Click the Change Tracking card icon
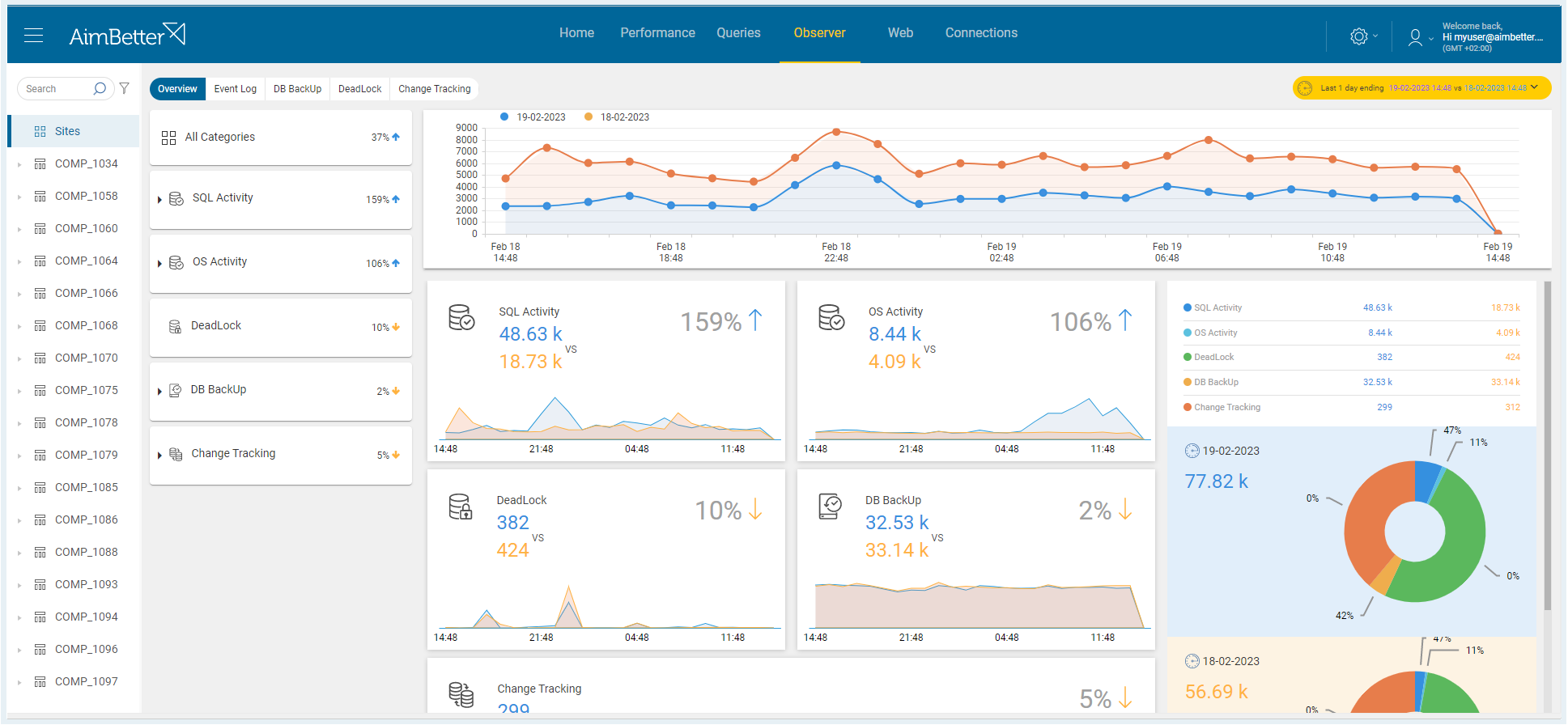The image size is (1568, 725). click(461, 694)
